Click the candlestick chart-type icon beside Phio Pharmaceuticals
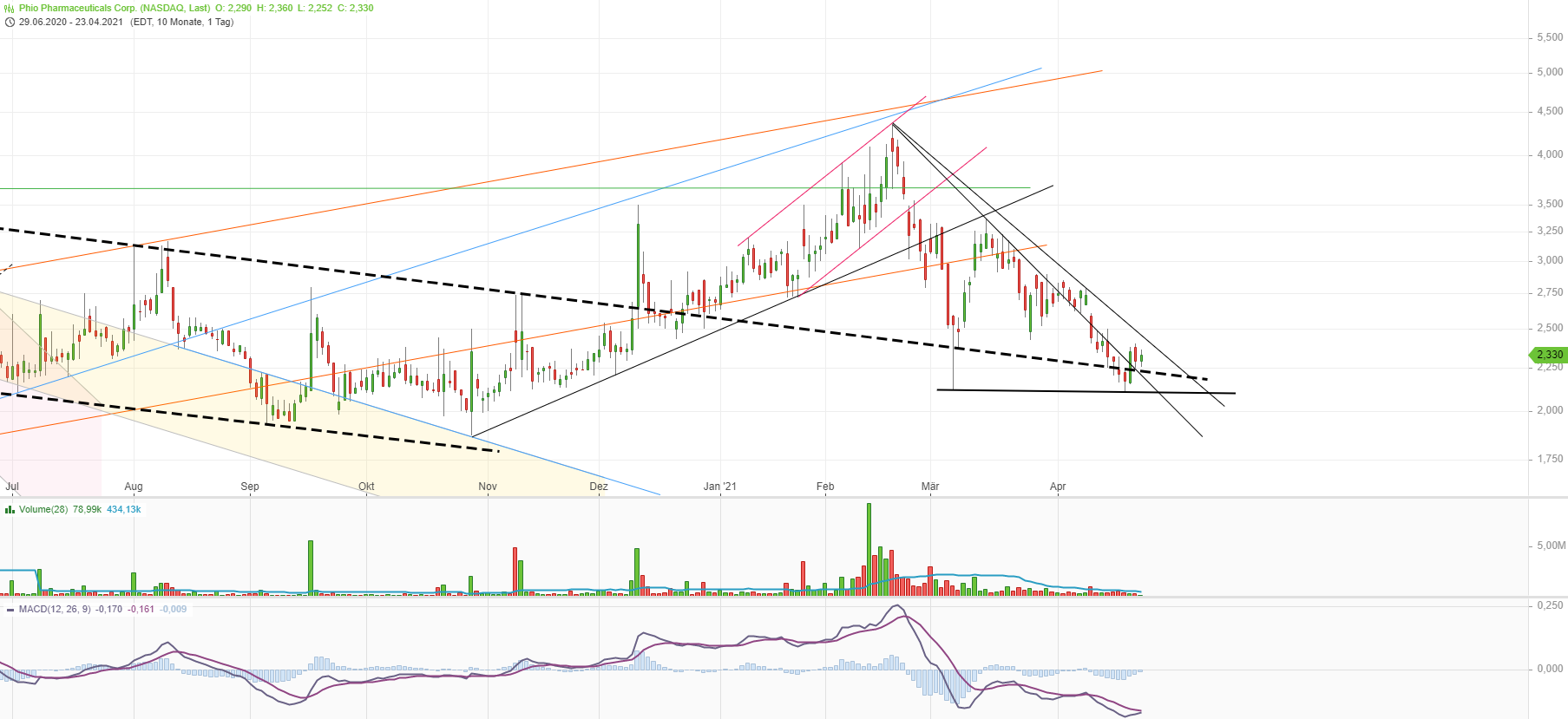 tap(10, 8)
